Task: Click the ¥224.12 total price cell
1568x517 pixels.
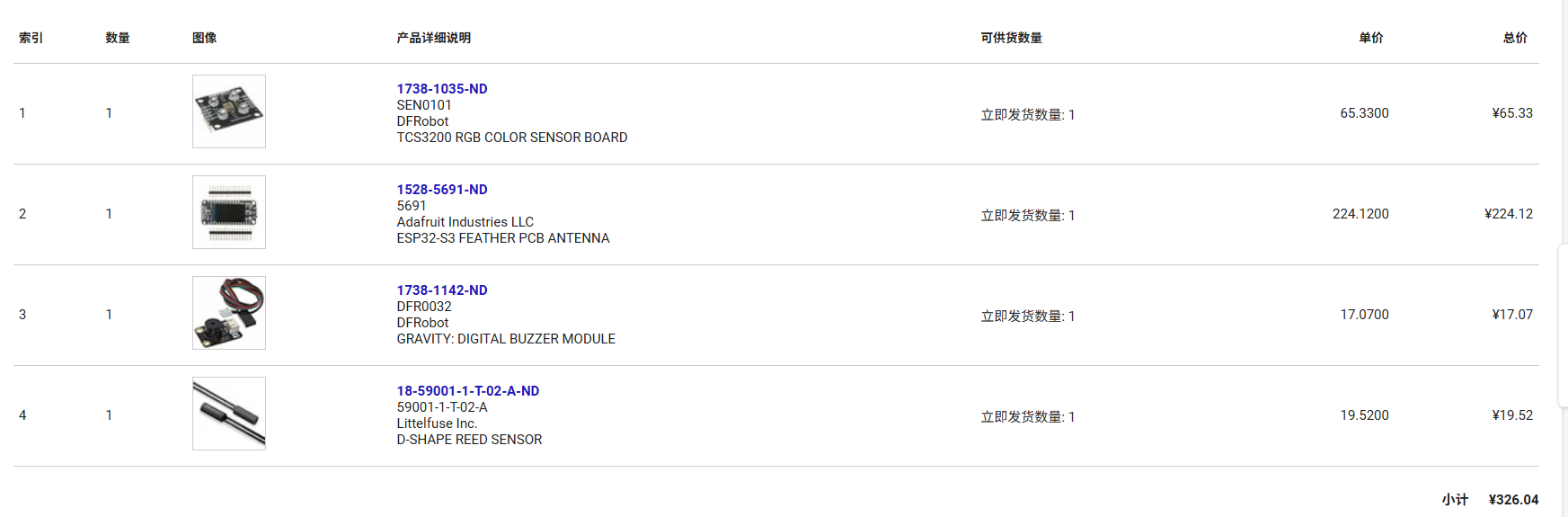Action: pyautogui.click(x=1508, y=214)
